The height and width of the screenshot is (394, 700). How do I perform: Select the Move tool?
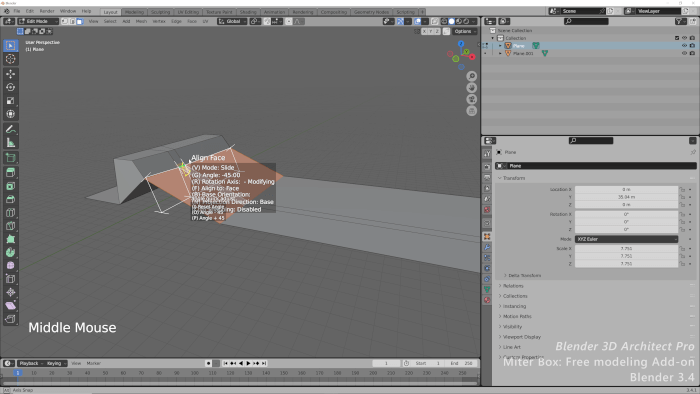point(11,74)
